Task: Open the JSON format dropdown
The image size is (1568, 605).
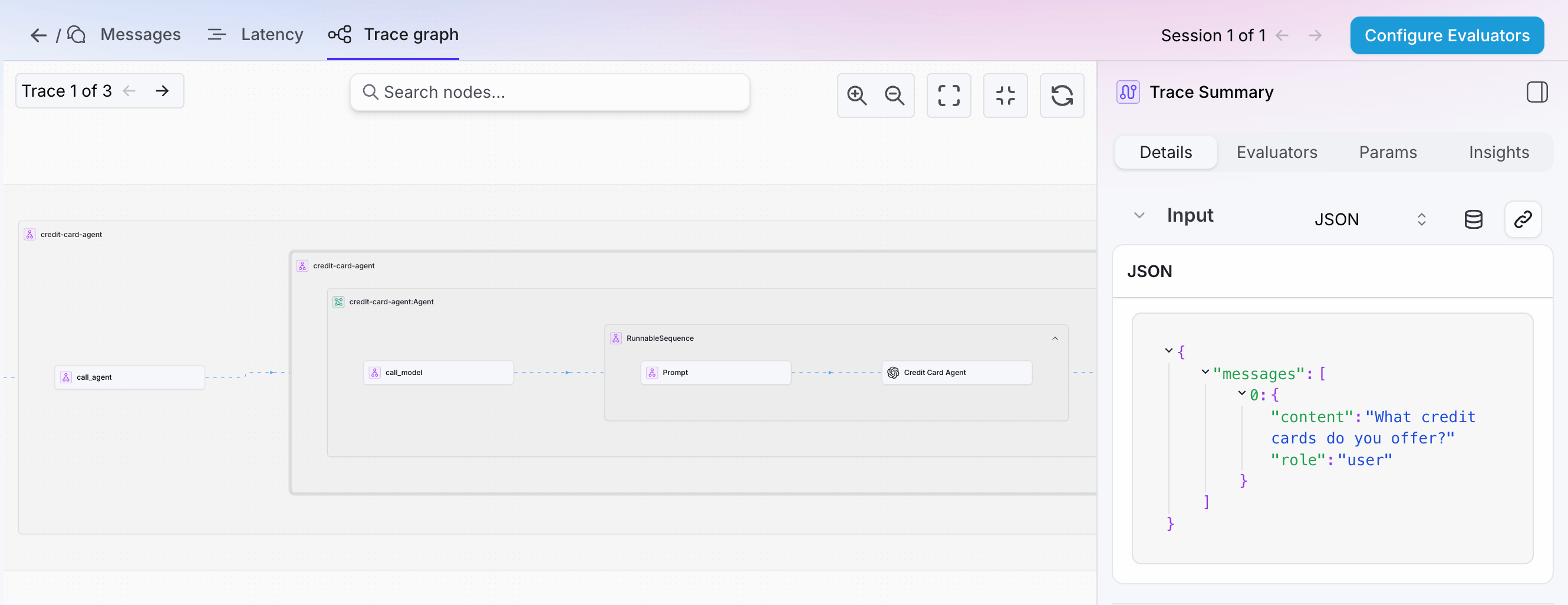Action: point(1369,219)
